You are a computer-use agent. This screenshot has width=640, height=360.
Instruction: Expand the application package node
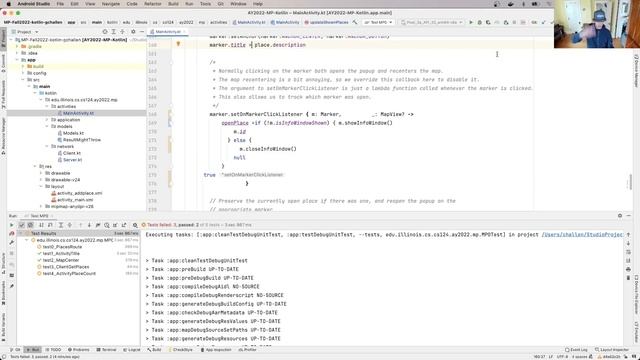click(x=47, y=120)
